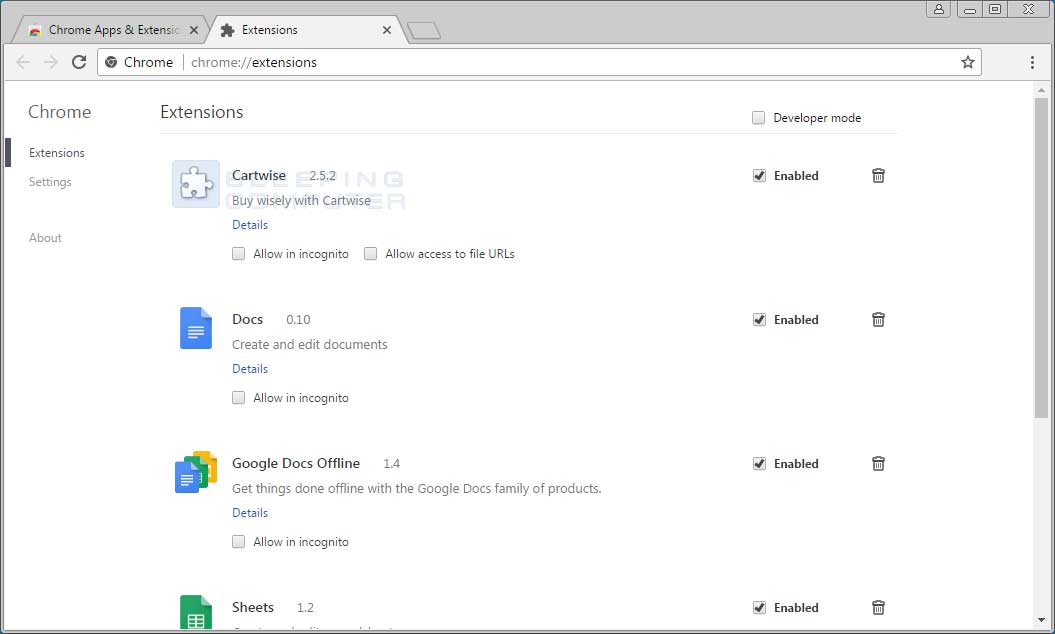
Task: Delete Google Docs Offline via trash icon
Action: click(x=878, y=464)
